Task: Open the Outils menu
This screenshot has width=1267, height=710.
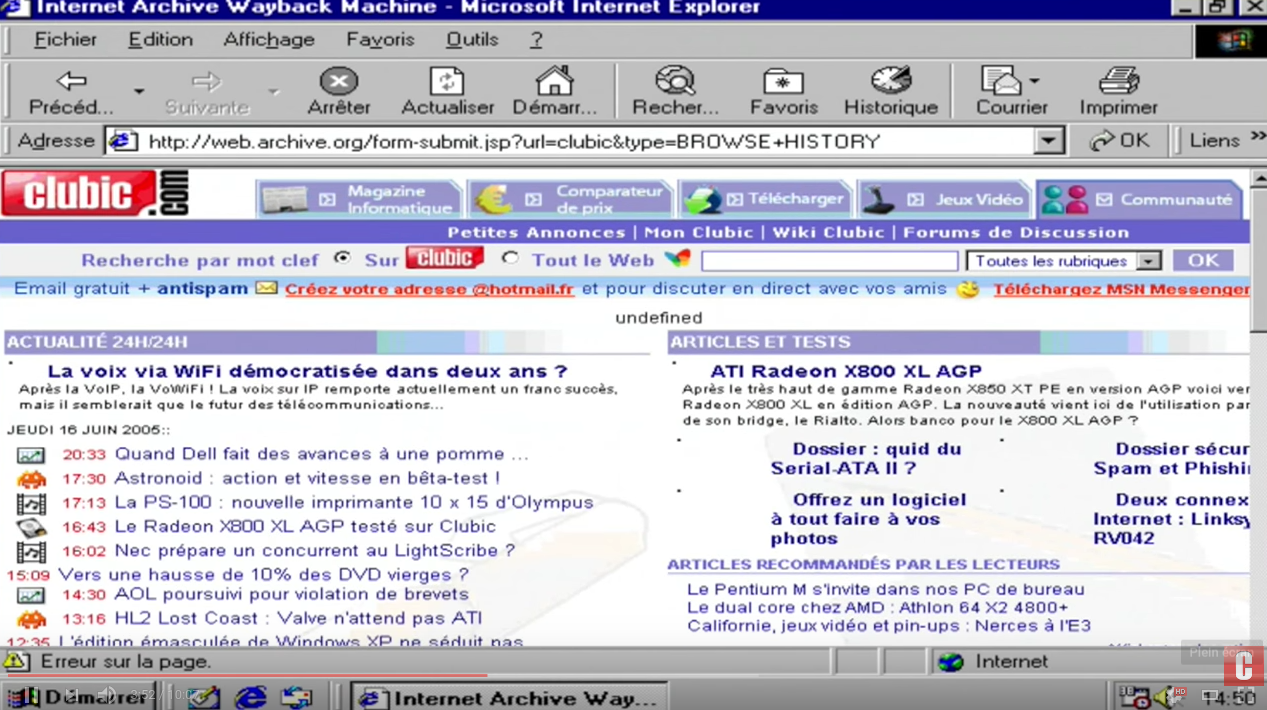Action: pyautogui.click(x=472, y=40)
